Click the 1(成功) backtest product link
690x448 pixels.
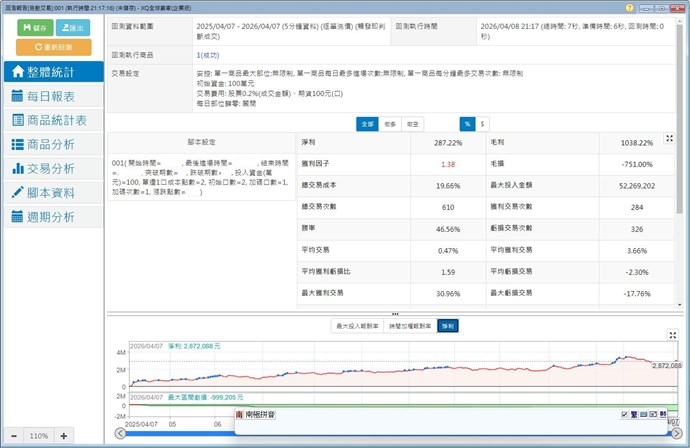coord(210,55)
